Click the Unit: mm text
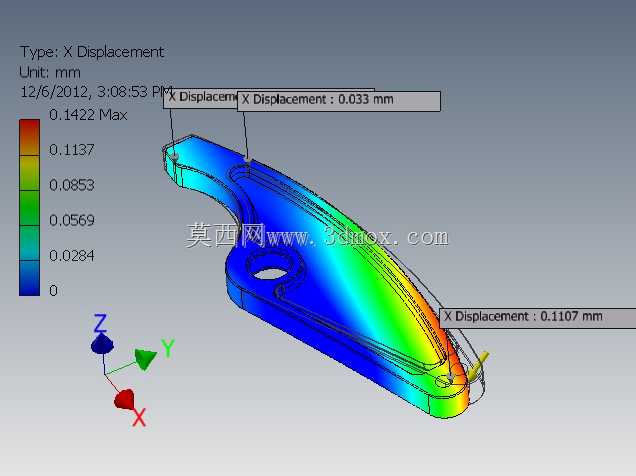Screen dimensions: 636x476 tap(50, 73)
